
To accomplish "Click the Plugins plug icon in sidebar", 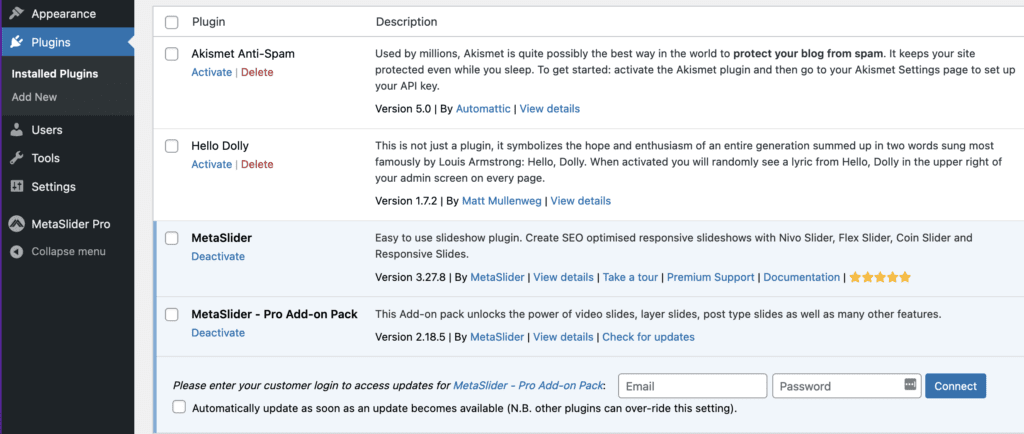I will click(x=18, y=43).
